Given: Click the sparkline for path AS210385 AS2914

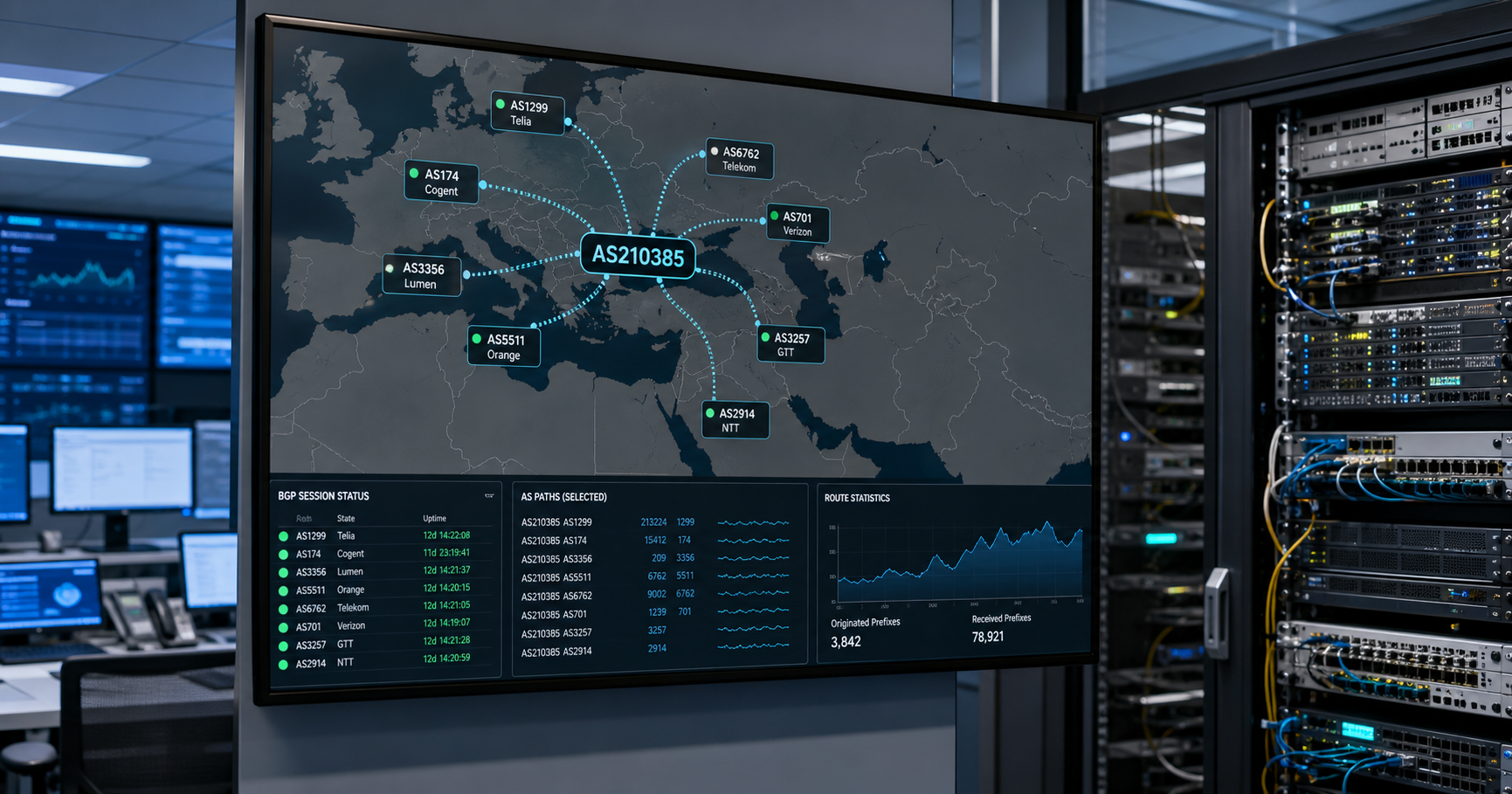Looking at the screenshot, I should [x=753, y=646].
